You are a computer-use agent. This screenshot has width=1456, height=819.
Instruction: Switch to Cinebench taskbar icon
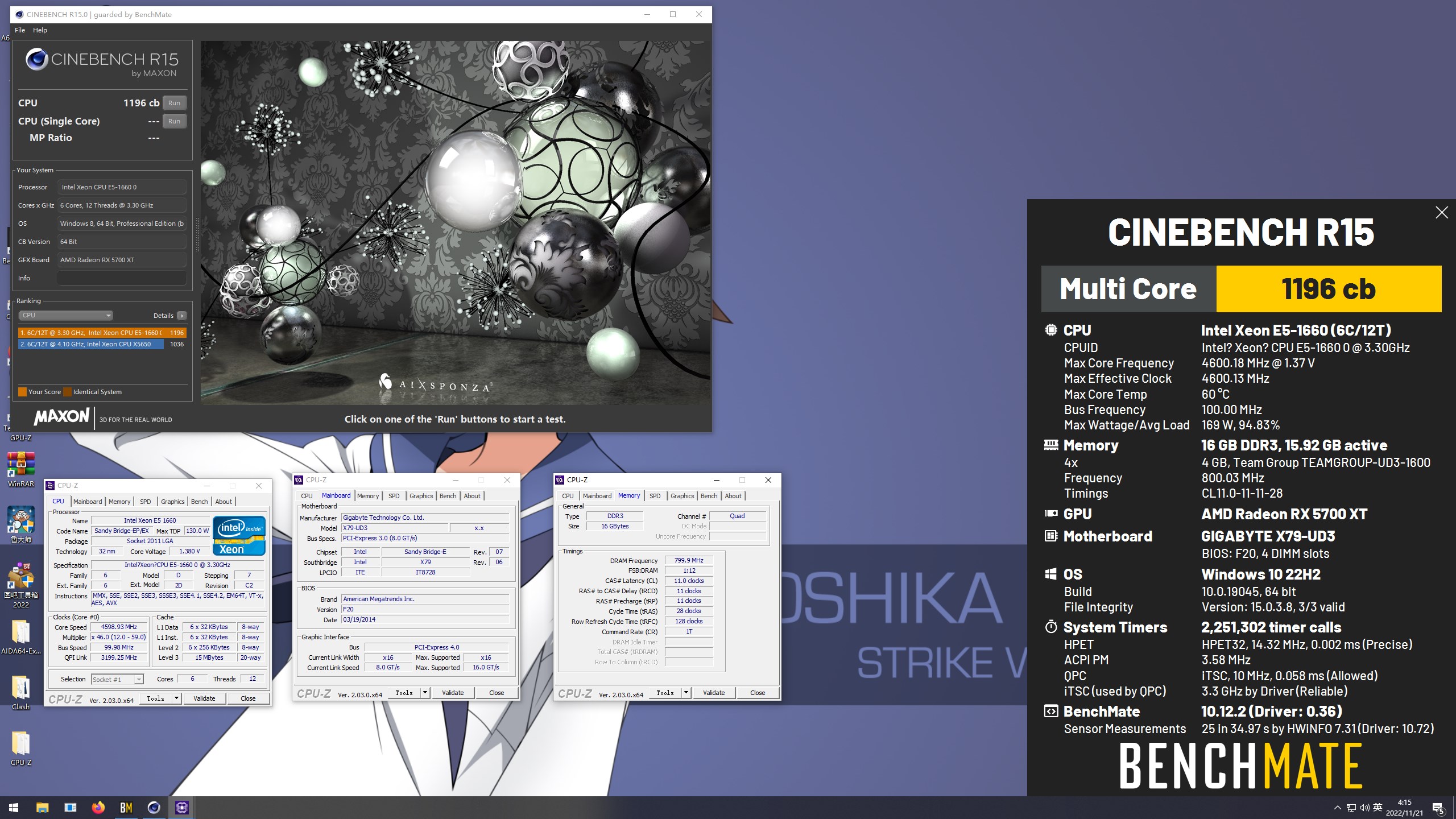(x=154, y=808)
